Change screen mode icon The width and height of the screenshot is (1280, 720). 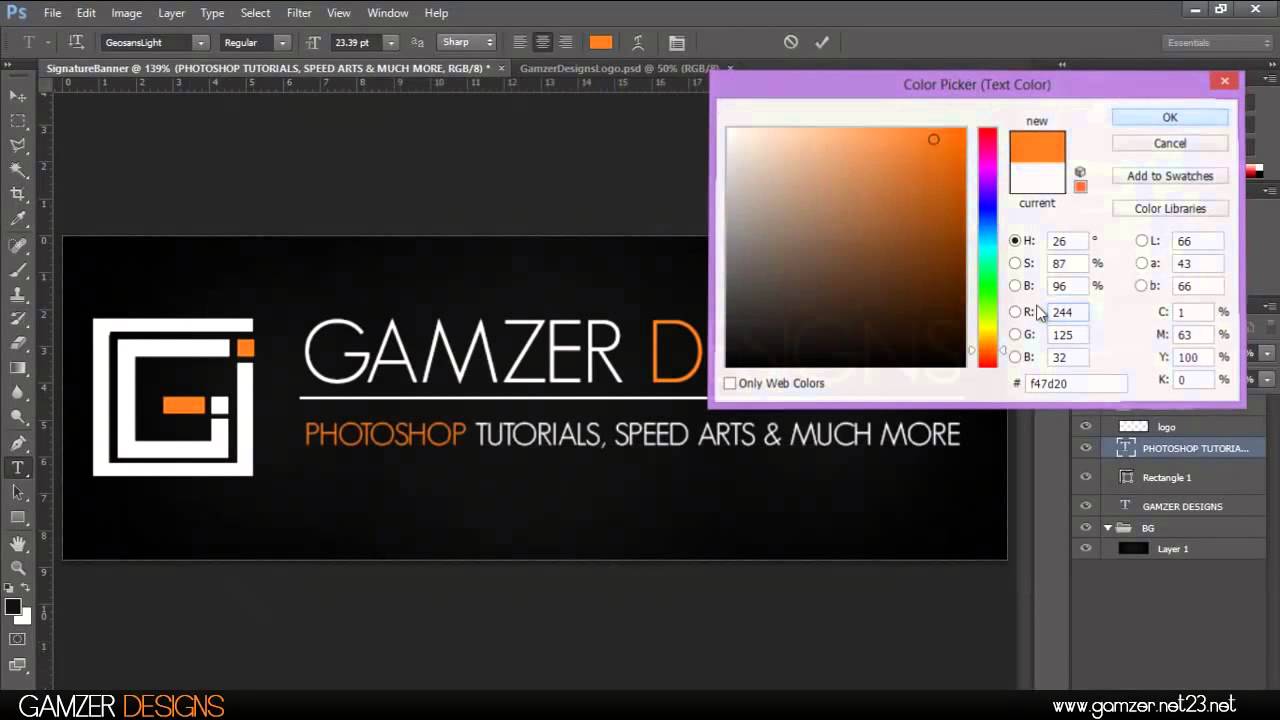point(18,664)
